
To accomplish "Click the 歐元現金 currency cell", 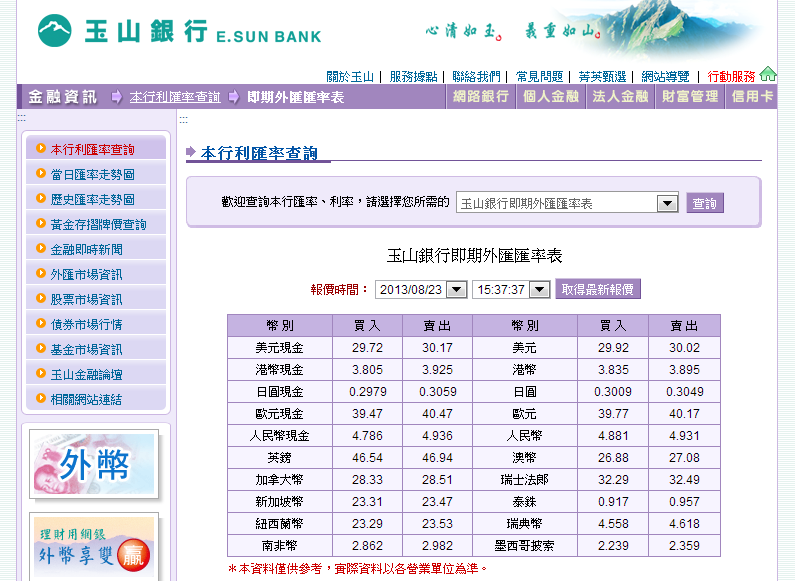I will click(279, 414).
